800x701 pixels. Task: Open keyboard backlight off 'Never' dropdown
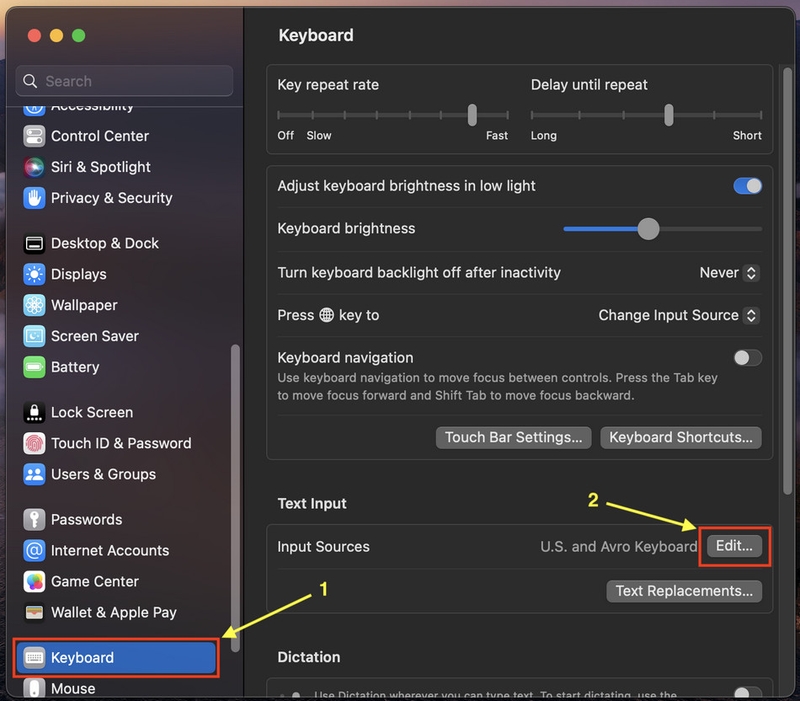[729, 273]
